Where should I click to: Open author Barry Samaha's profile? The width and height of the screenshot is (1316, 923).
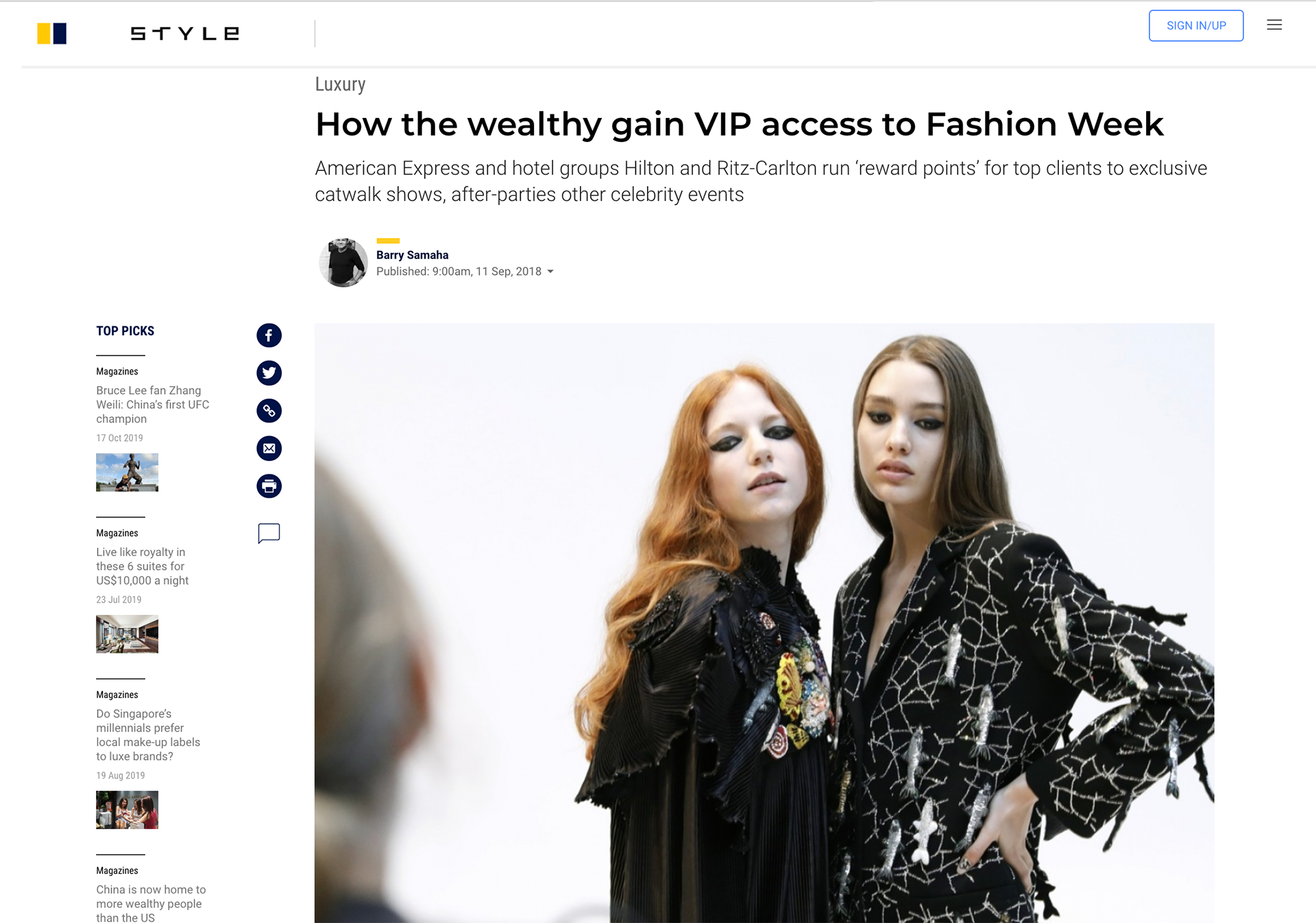412,255
